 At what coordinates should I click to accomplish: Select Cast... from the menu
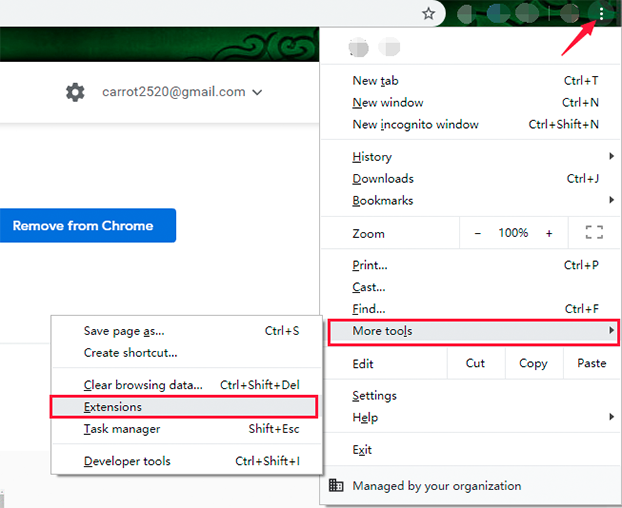coord(470,287)
